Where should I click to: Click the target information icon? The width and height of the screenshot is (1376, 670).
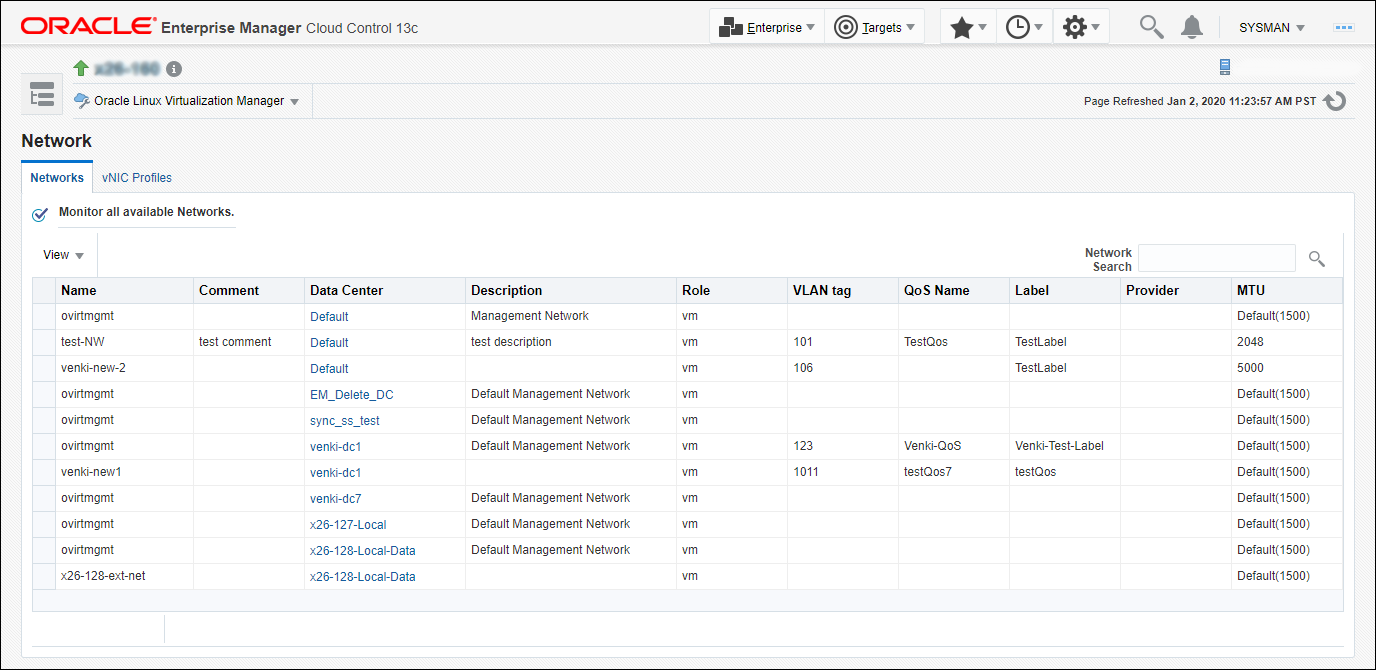point(174,69)
